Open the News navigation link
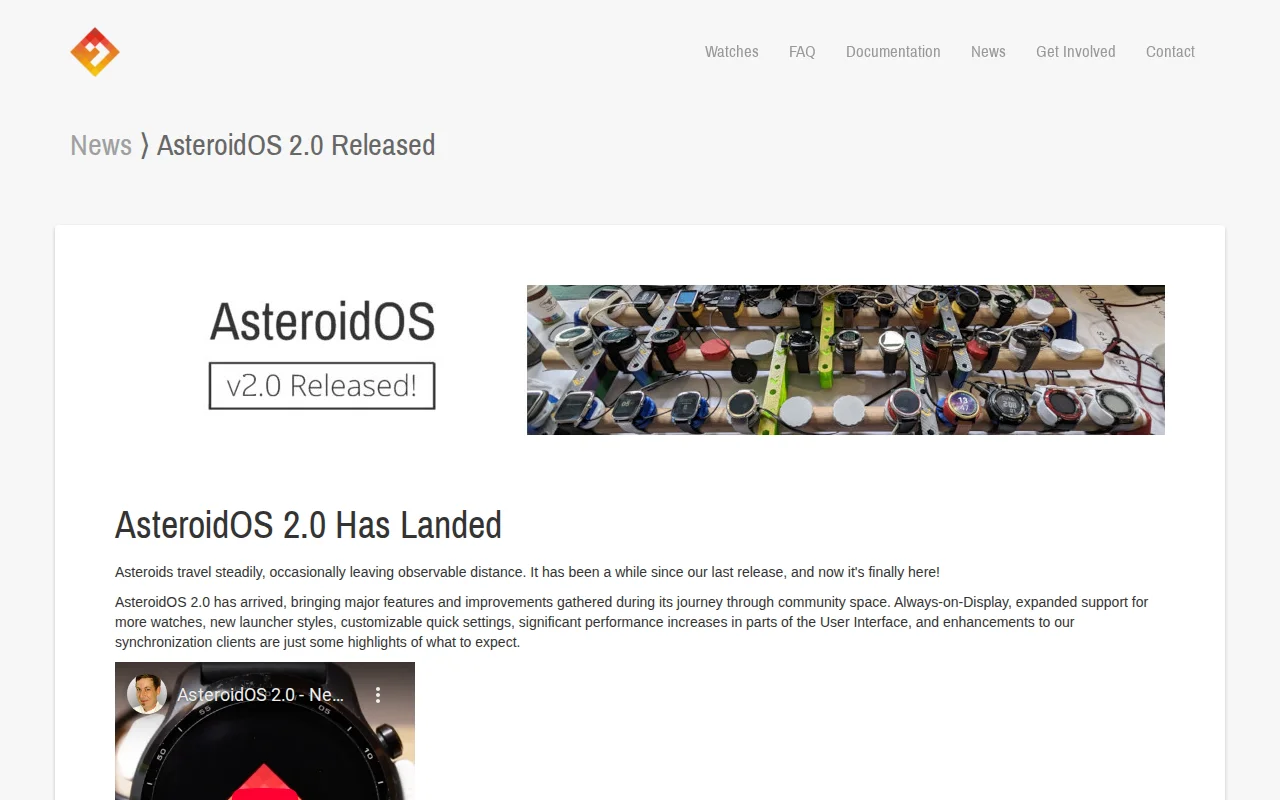The height and width of the screenshot is (800, 1280). [988, 52]
